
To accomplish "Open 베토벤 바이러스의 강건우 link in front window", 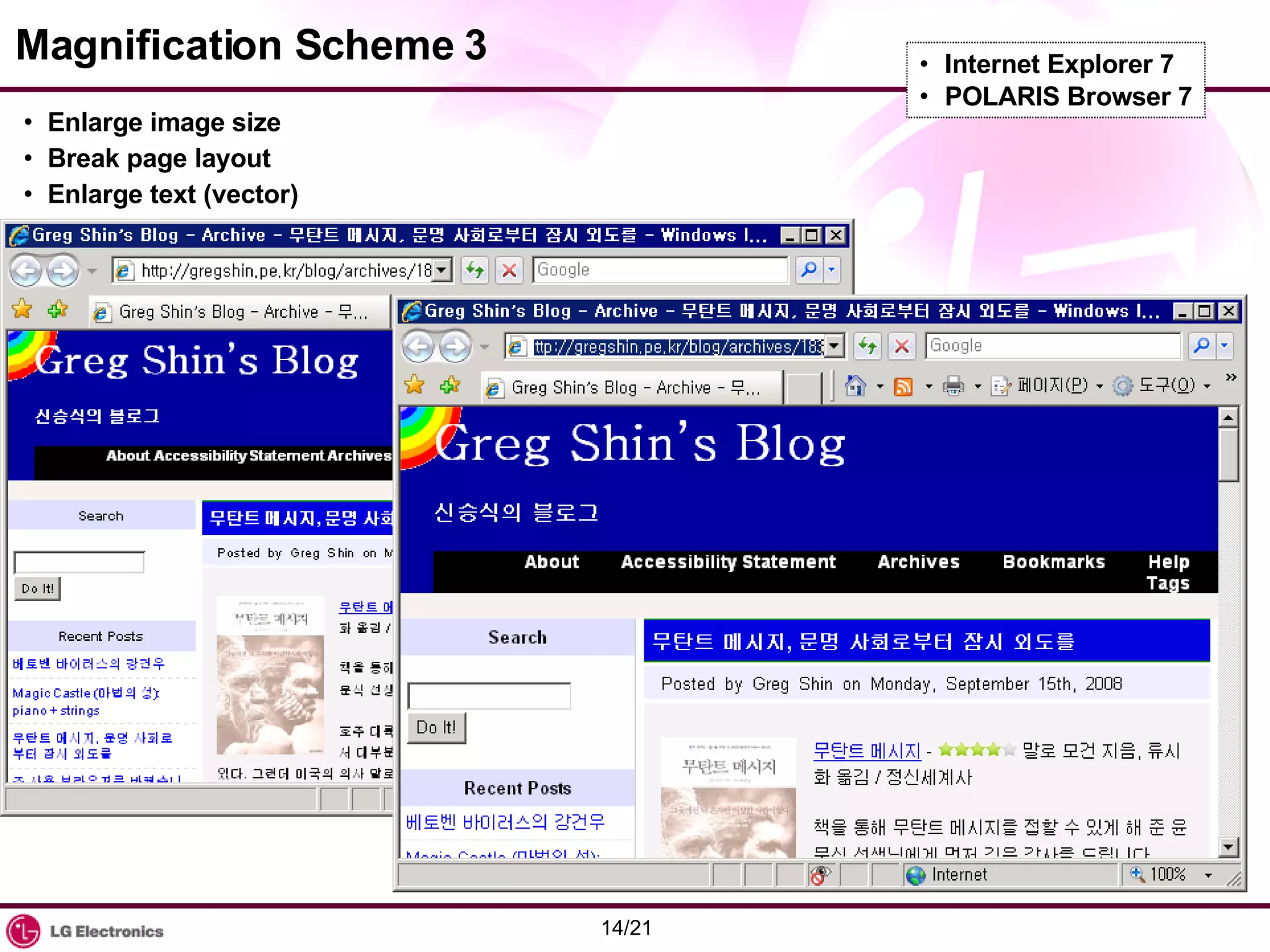I will pyautogui.click(x=505, y=822).
